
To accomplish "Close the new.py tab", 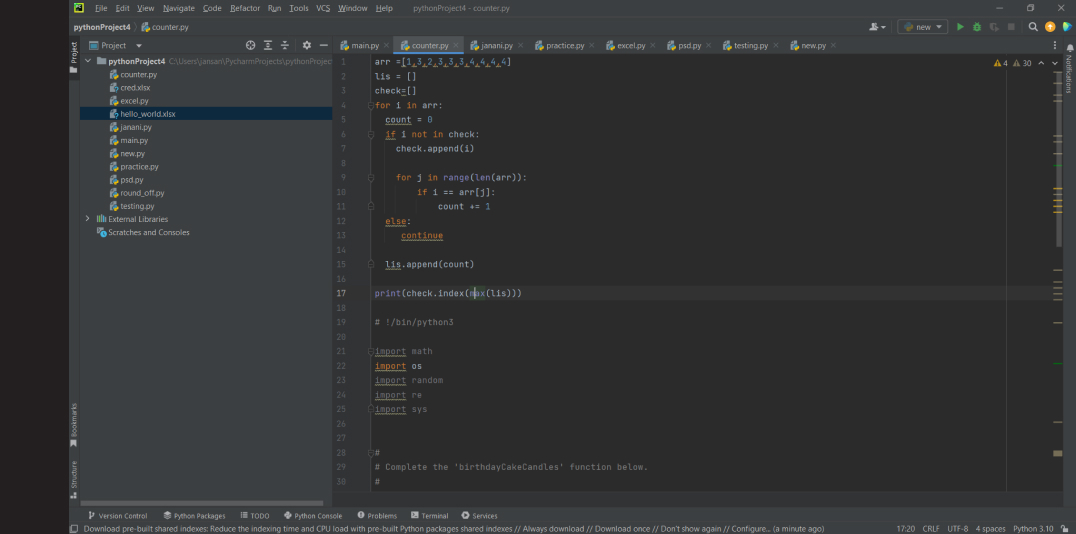I will 833,45.
